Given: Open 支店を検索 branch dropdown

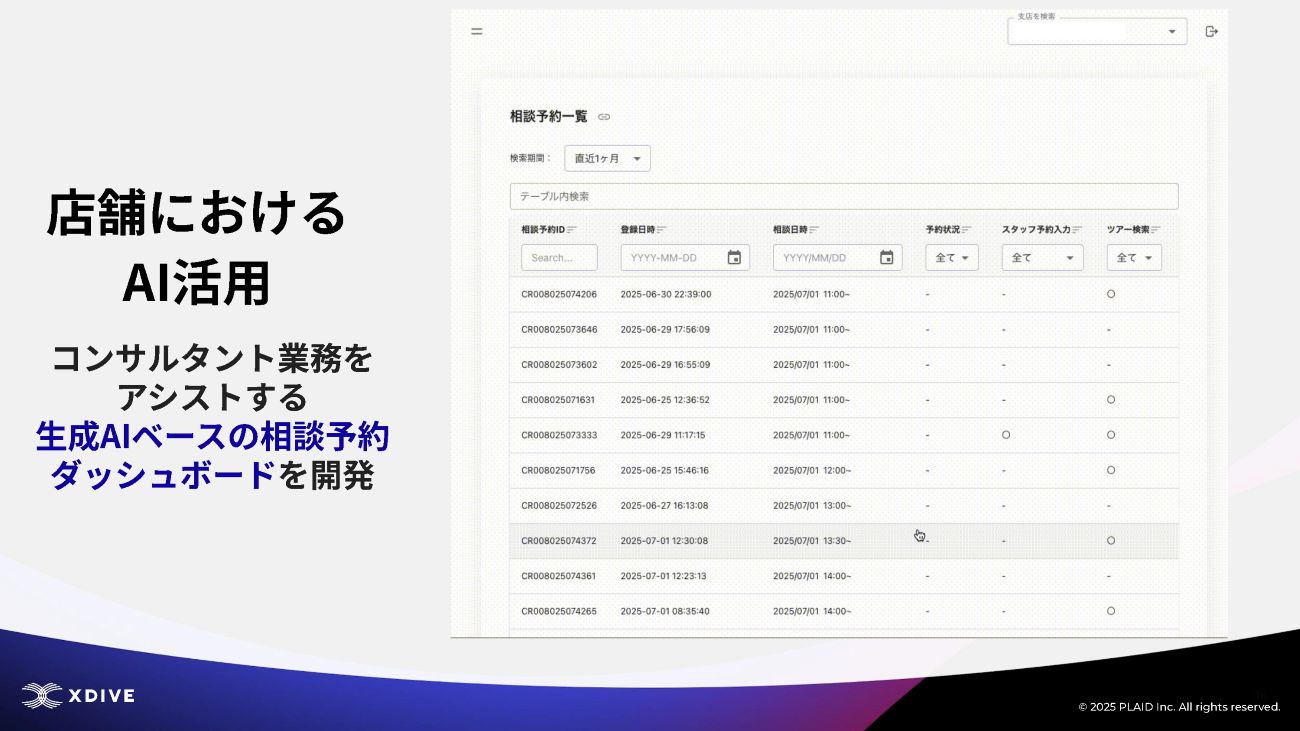Looking at the screenshot, I should pyautogui.click(x=1097, y=31).
